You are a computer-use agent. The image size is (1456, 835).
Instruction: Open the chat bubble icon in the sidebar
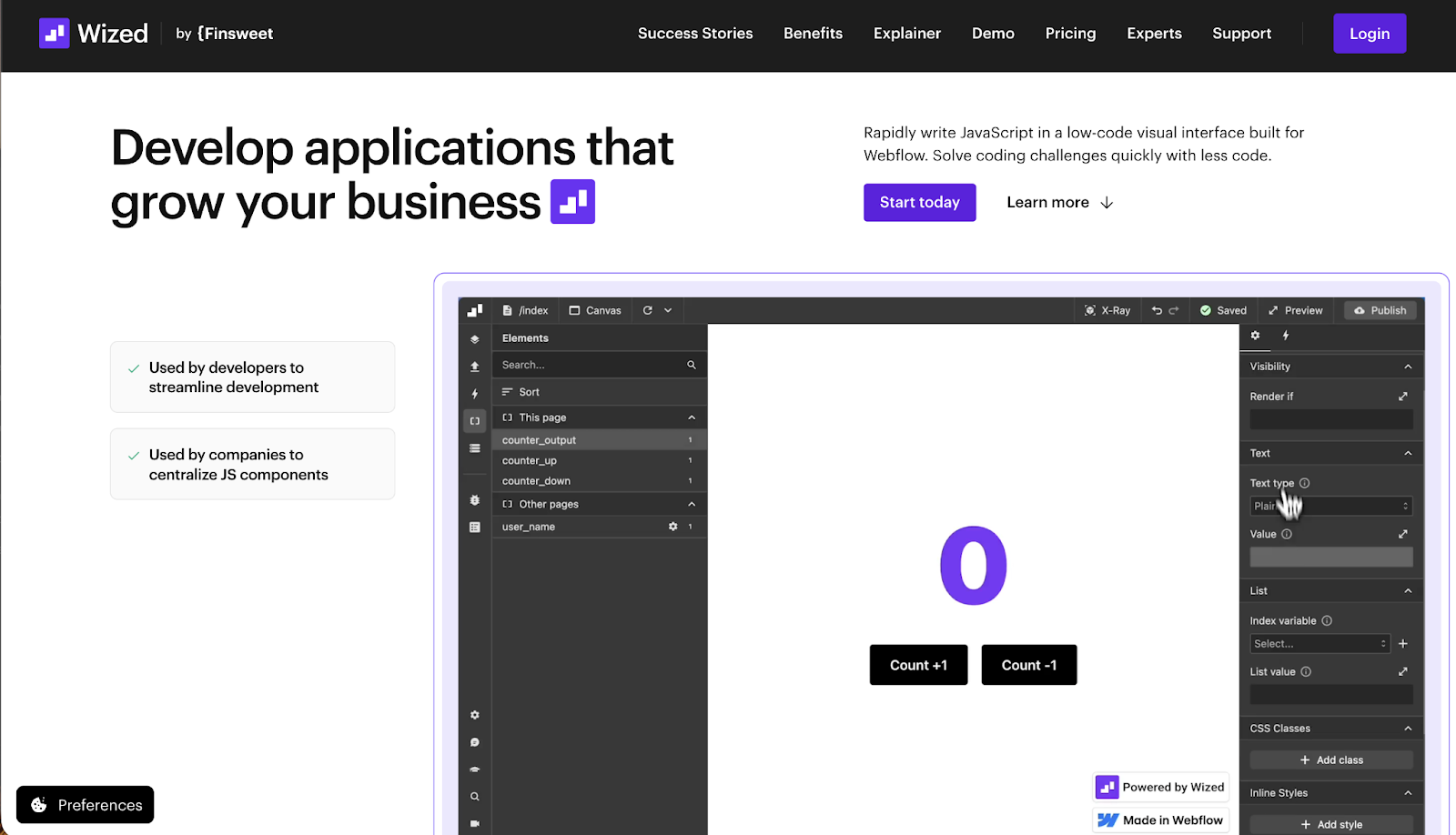coord(475,742)
